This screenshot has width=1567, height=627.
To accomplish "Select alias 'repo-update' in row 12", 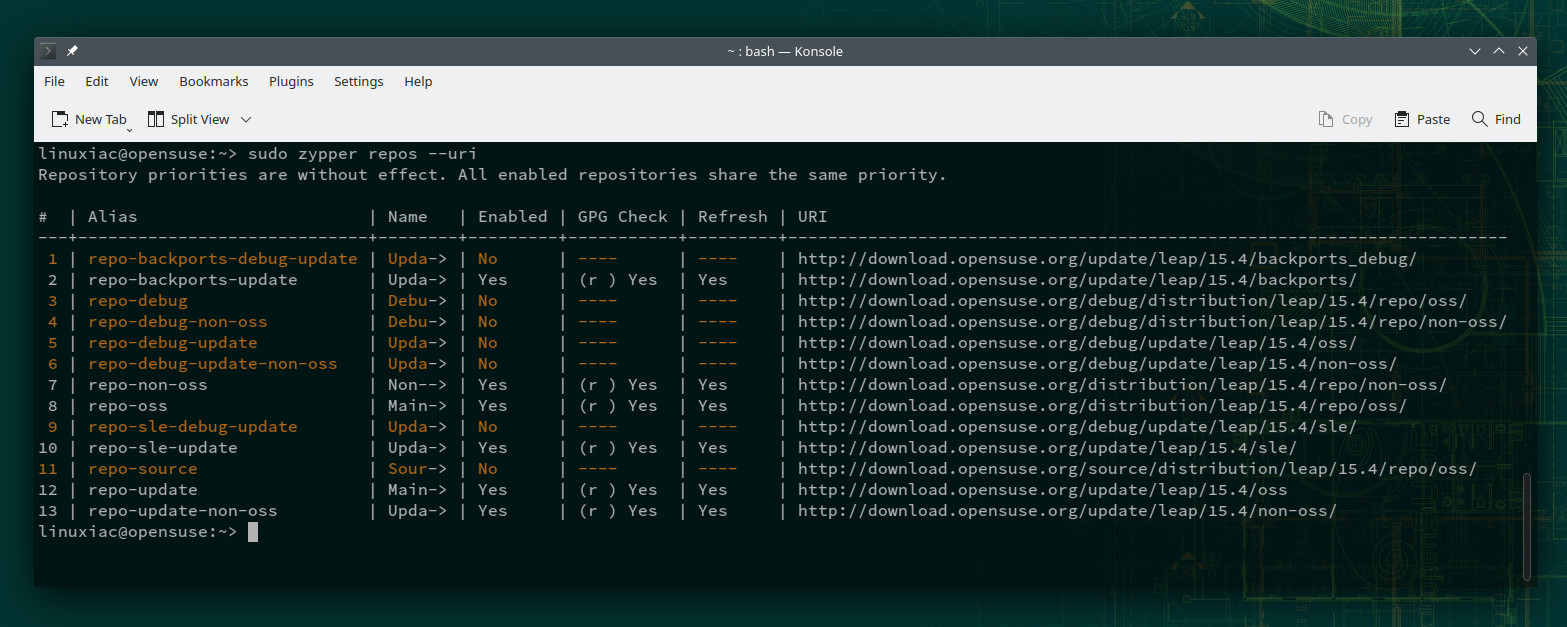I will click(143, 489).
